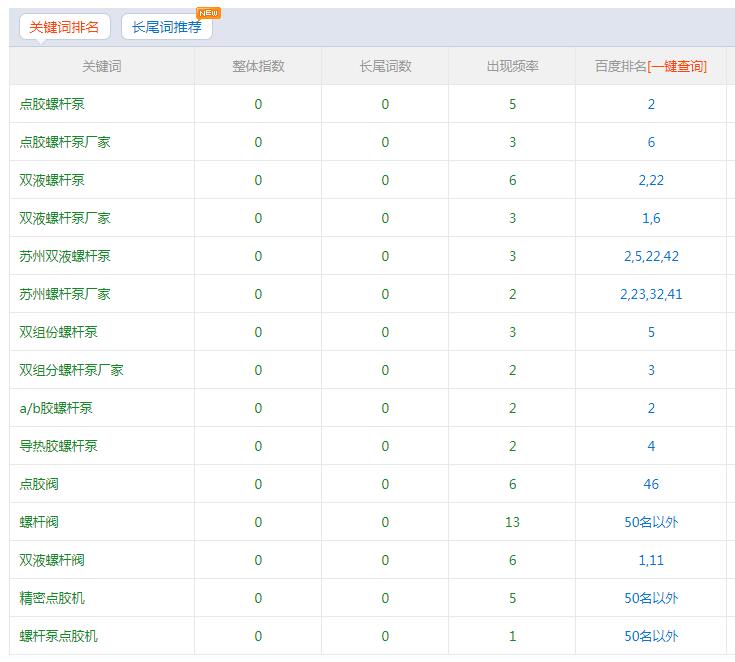
Task: Open keyword 双组份螺杆泵
Action: pos(59,332)
